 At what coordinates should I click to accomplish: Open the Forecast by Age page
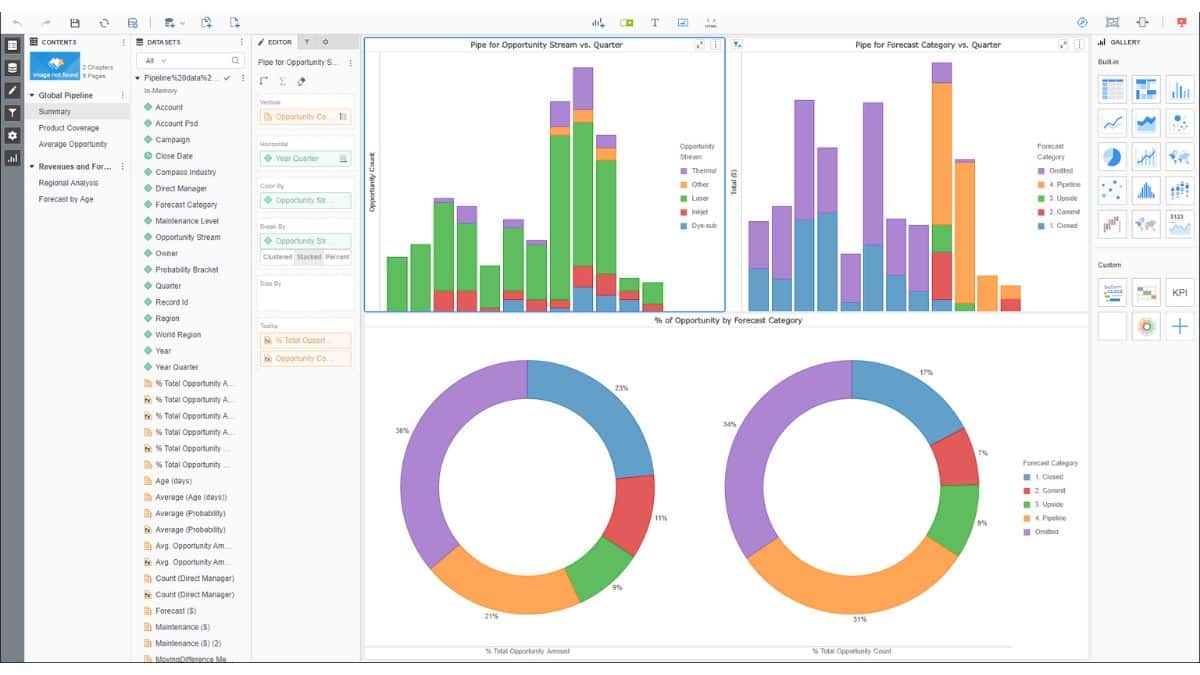[x=66, y=199]
